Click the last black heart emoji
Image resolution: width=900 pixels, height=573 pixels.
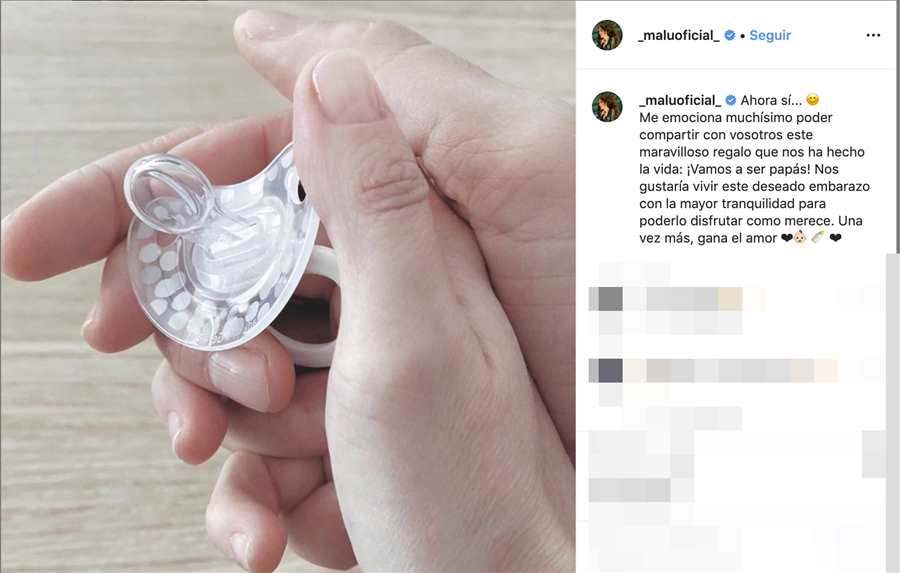836,238
